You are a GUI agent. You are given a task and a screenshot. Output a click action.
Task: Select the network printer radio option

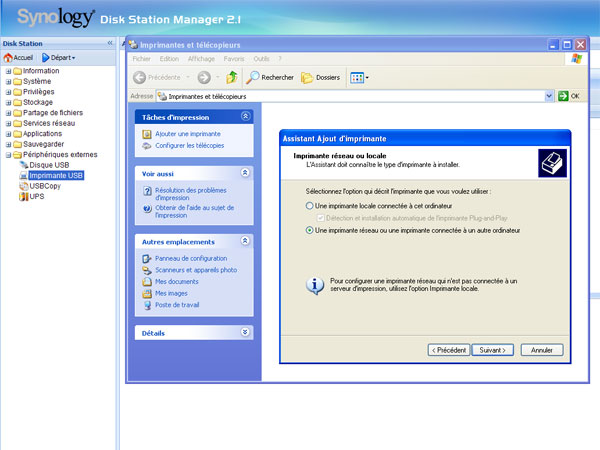tap(310, 230)
